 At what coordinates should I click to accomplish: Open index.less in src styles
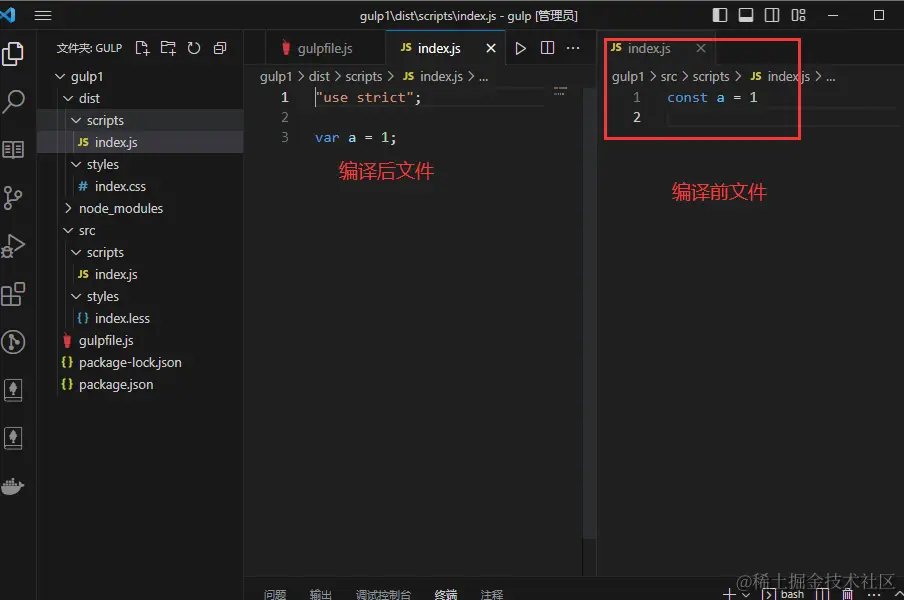(140, 318)
